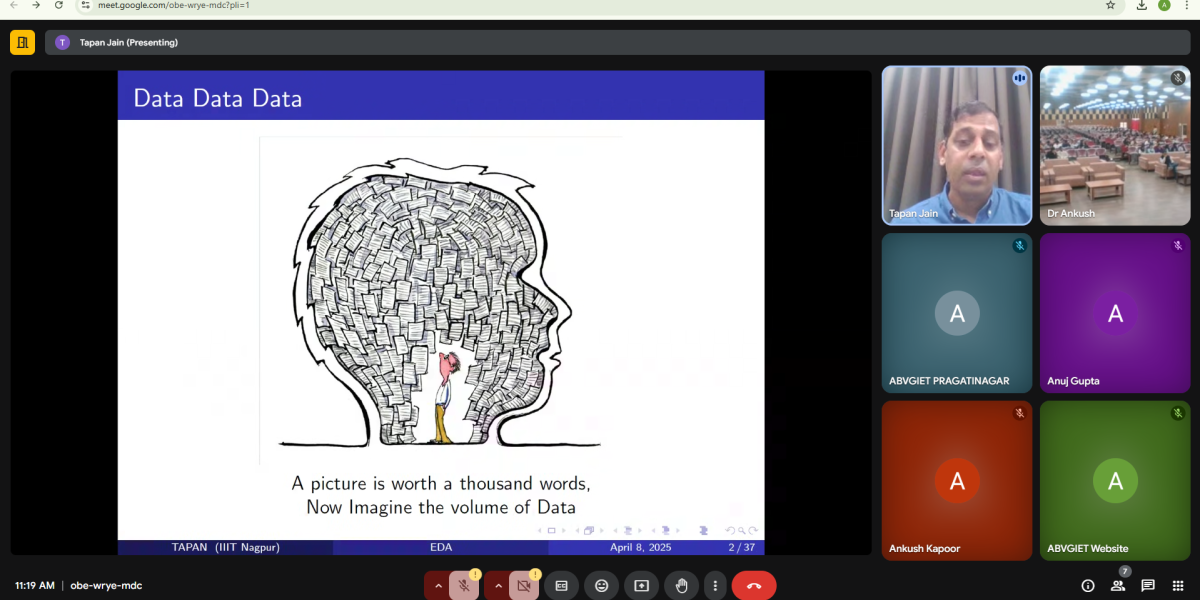Open Chrome profile avatar
1200x600 pixels.
(1164, 5)
